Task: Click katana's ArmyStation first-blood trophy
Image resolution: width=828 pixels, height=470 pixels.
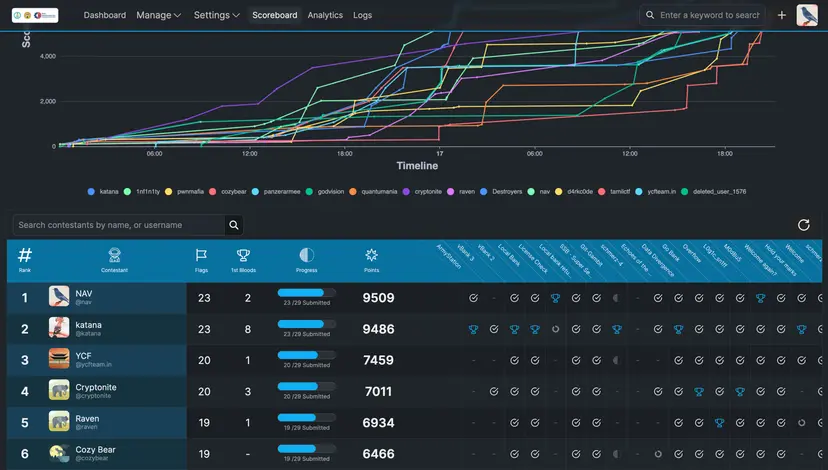Action: pyautogui.click(x=473, y=330)
